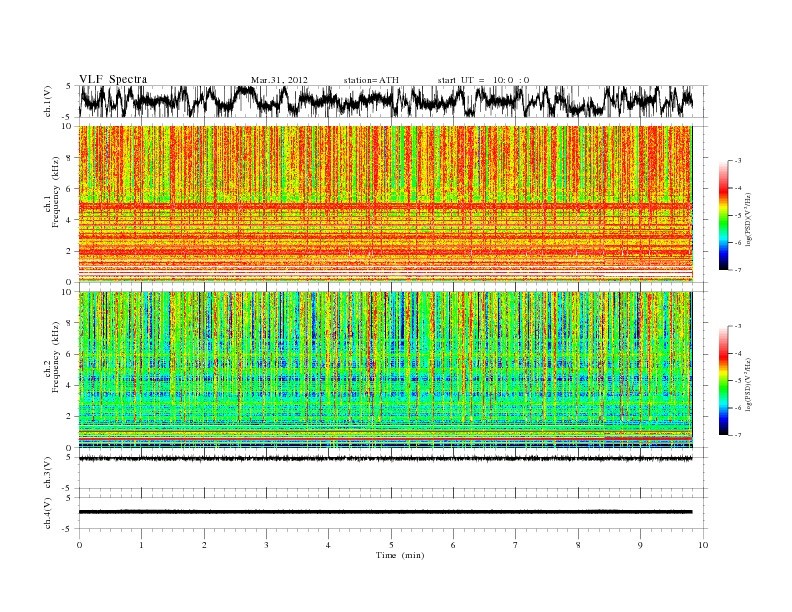Click the ch.2 frequency tick label '4'
Viewport: 792px width, 612px height.
[x=70, y=386]
